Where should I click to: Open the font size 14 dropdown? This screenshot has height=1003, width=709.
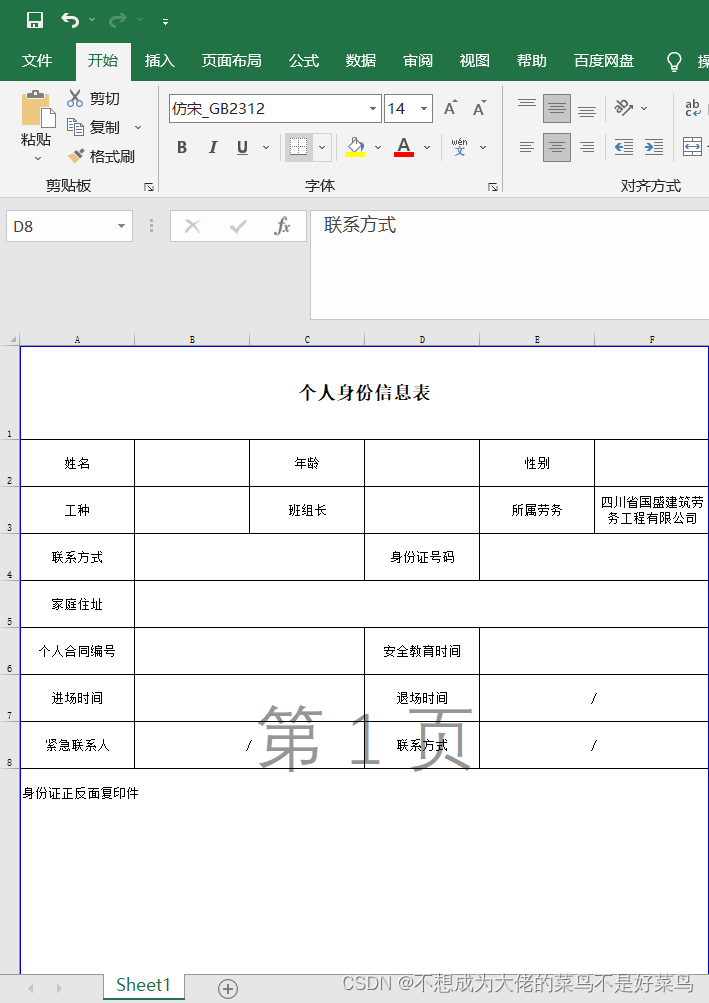[x=424, y=109]
